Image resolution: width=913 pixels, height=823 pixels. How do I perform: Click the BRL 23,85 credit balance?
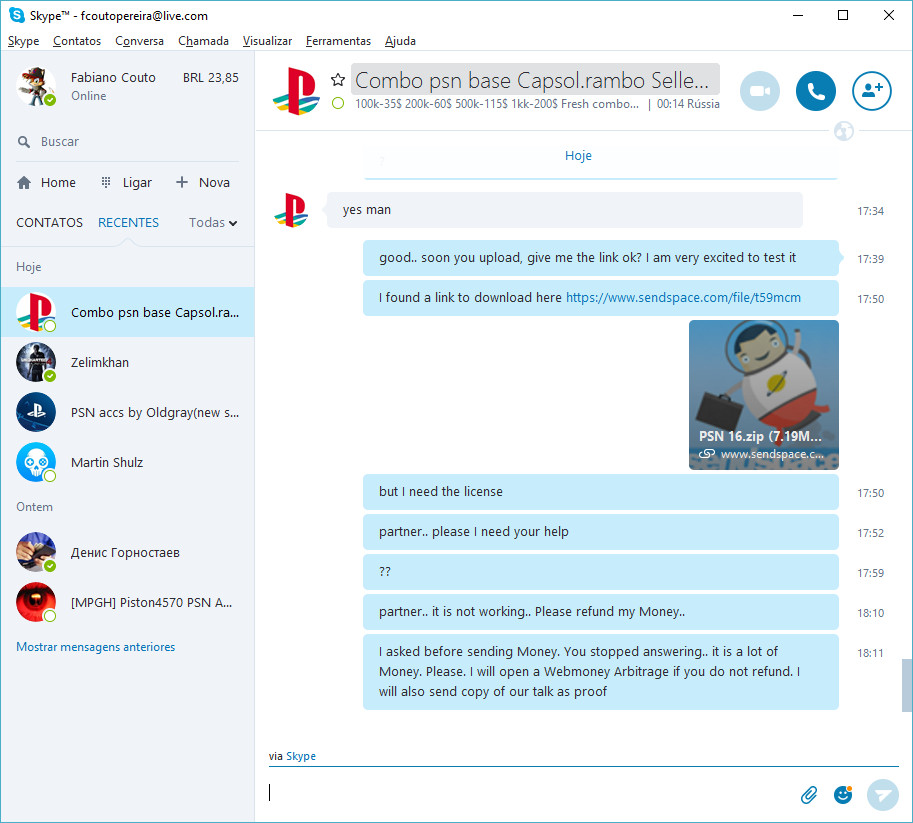pyautogui.click(x=210, y=77)
